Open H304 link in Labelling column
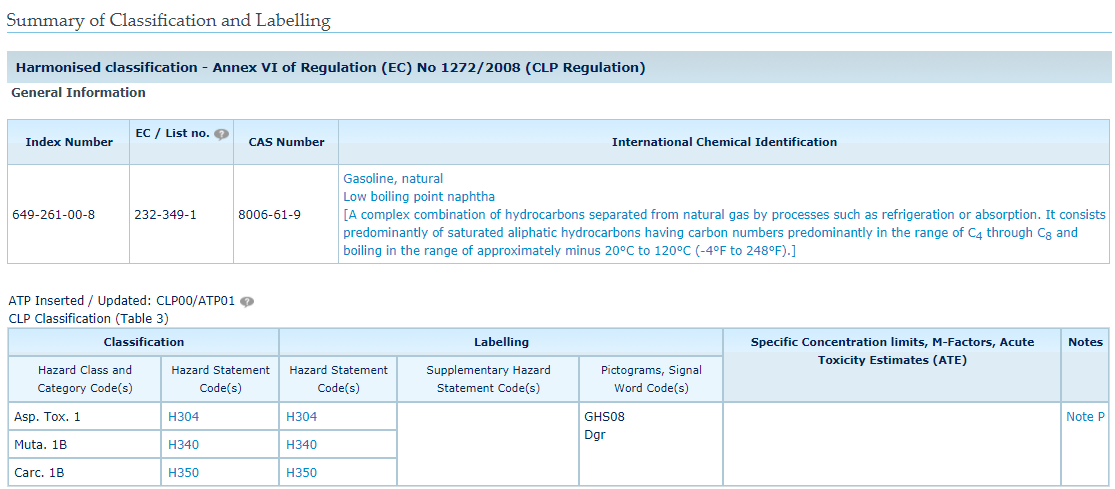The width and height of the screenshot is (1115, 489). [301, 417]
